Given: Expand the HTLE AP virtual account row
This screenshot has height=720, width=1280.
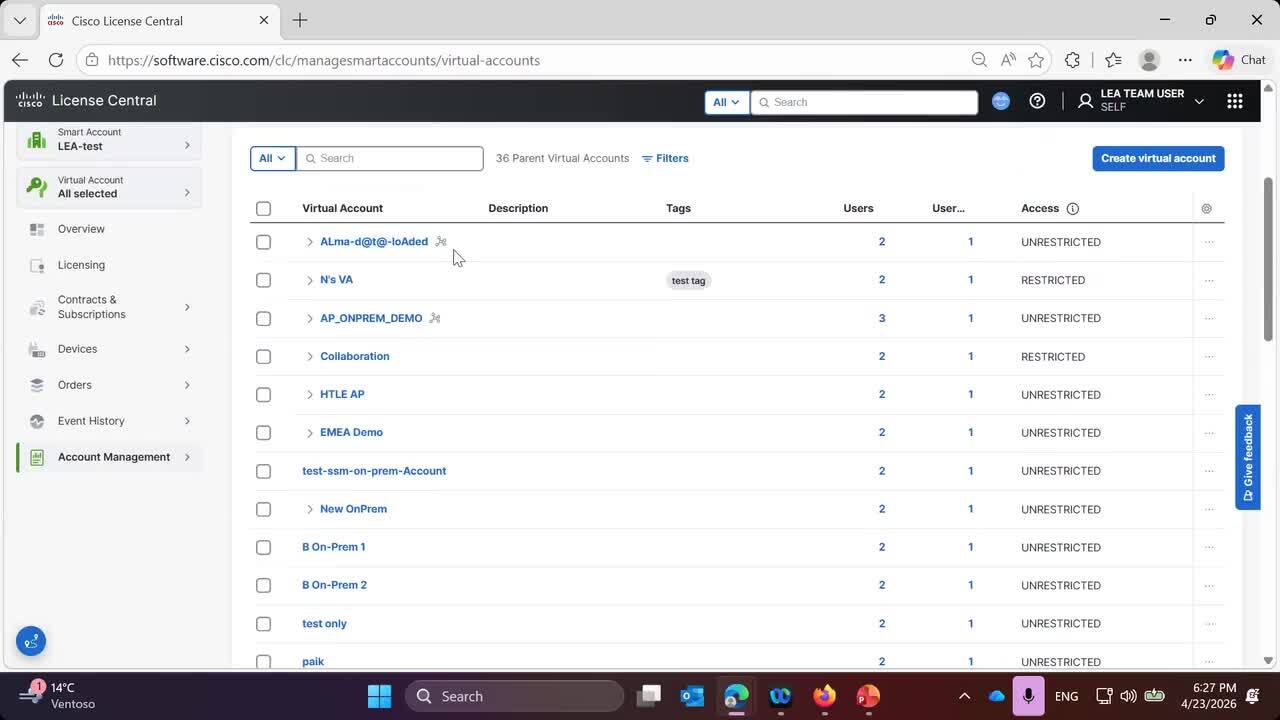Looking at the screenshot, I should [309, 395].
